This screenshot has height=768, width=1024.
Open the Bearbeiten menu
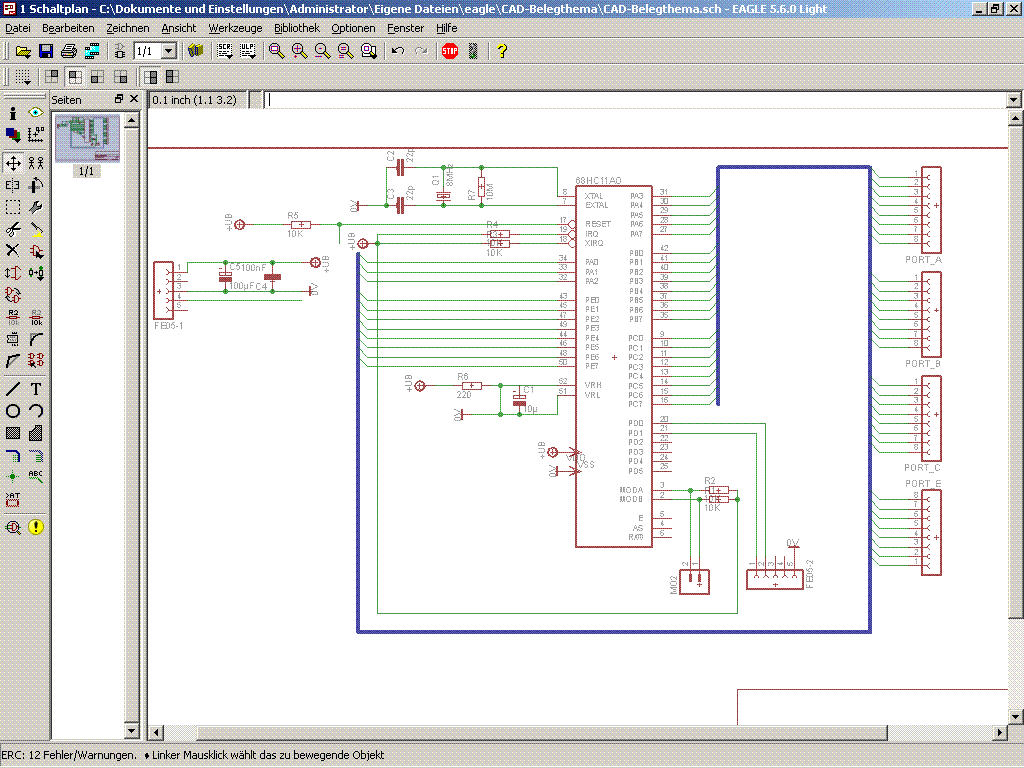(68, 28)
